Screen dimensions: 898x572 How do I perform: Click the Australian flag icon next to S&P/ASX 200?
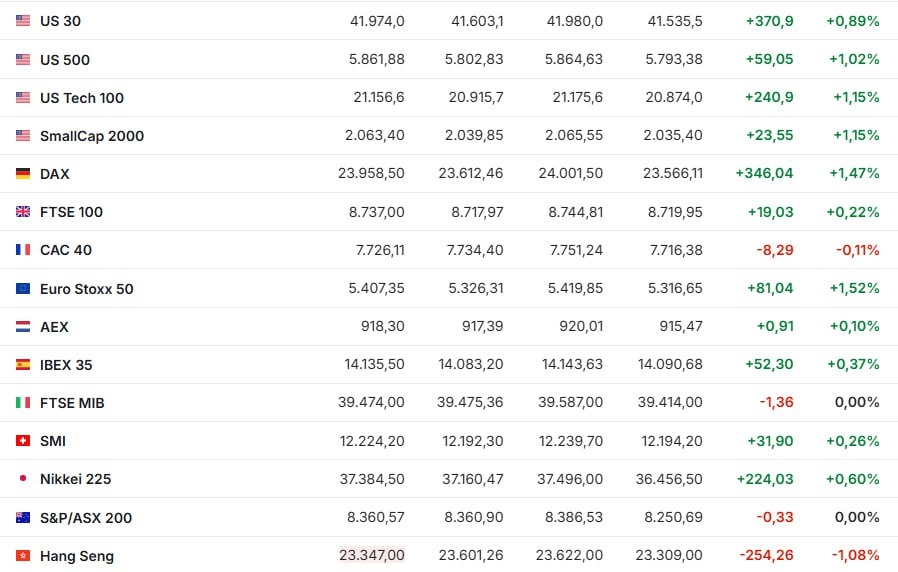click(23, 518)
